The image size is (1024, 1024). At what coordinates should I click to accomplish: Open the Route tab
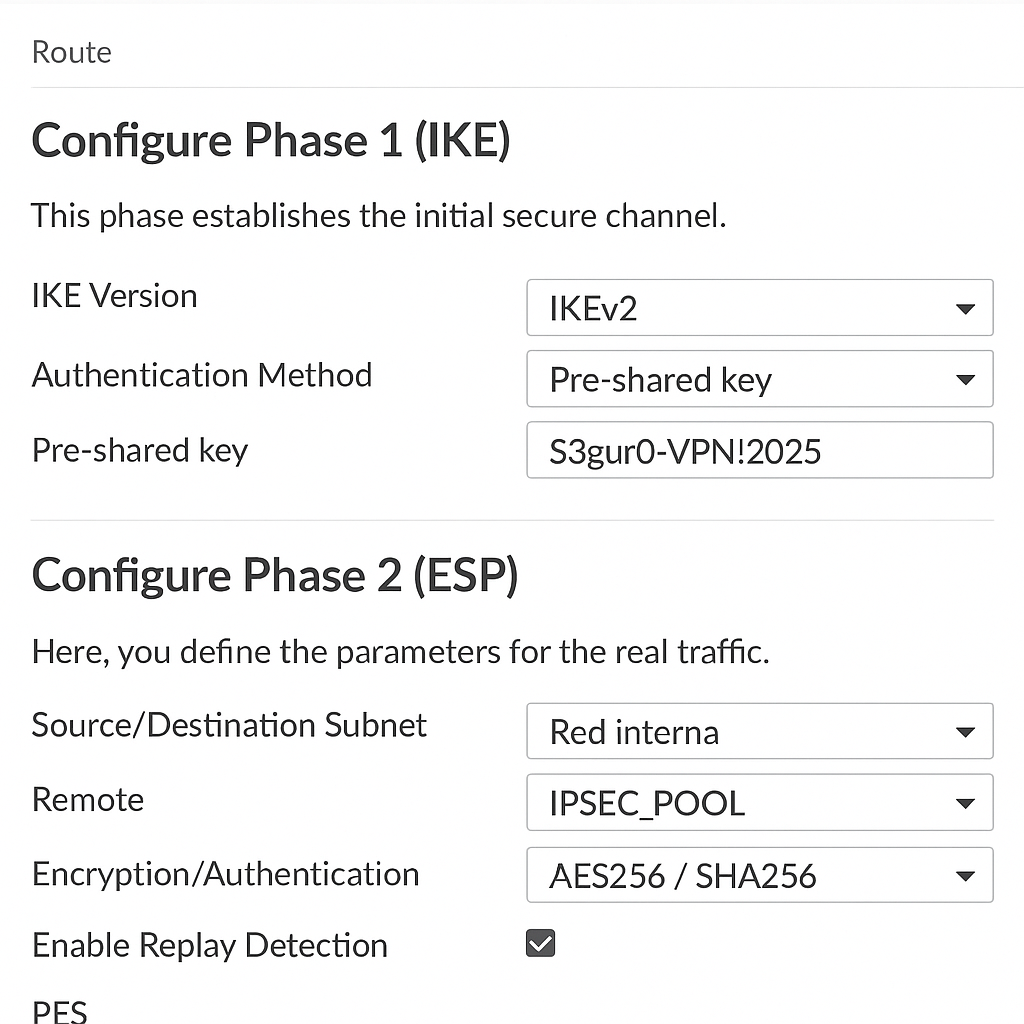point(71,52)
